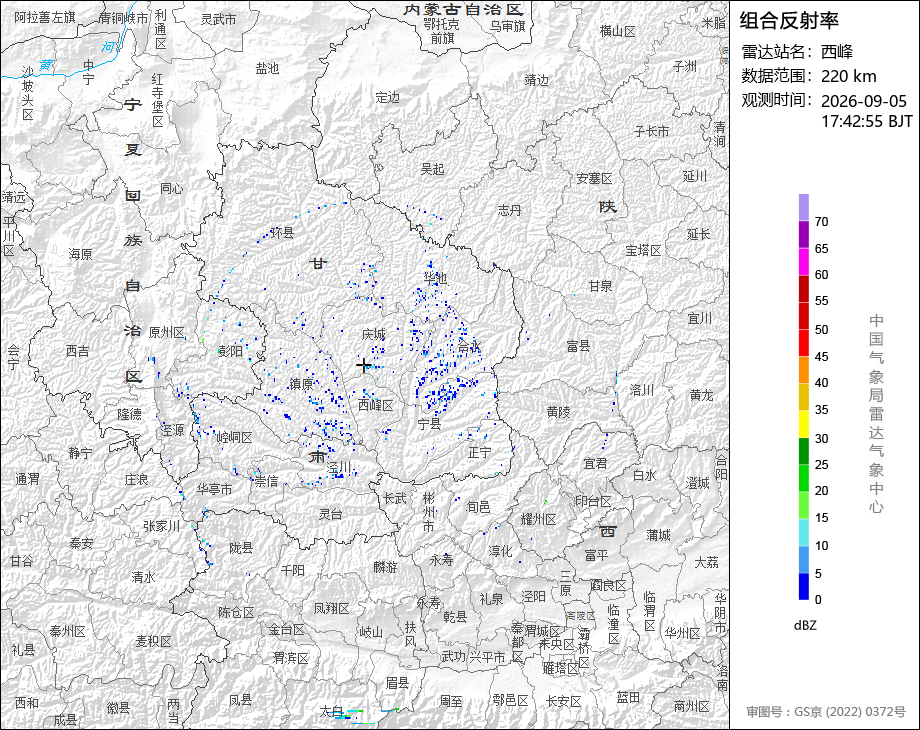
Task: Click the 西峰区 map label
Action: point(376,405)
